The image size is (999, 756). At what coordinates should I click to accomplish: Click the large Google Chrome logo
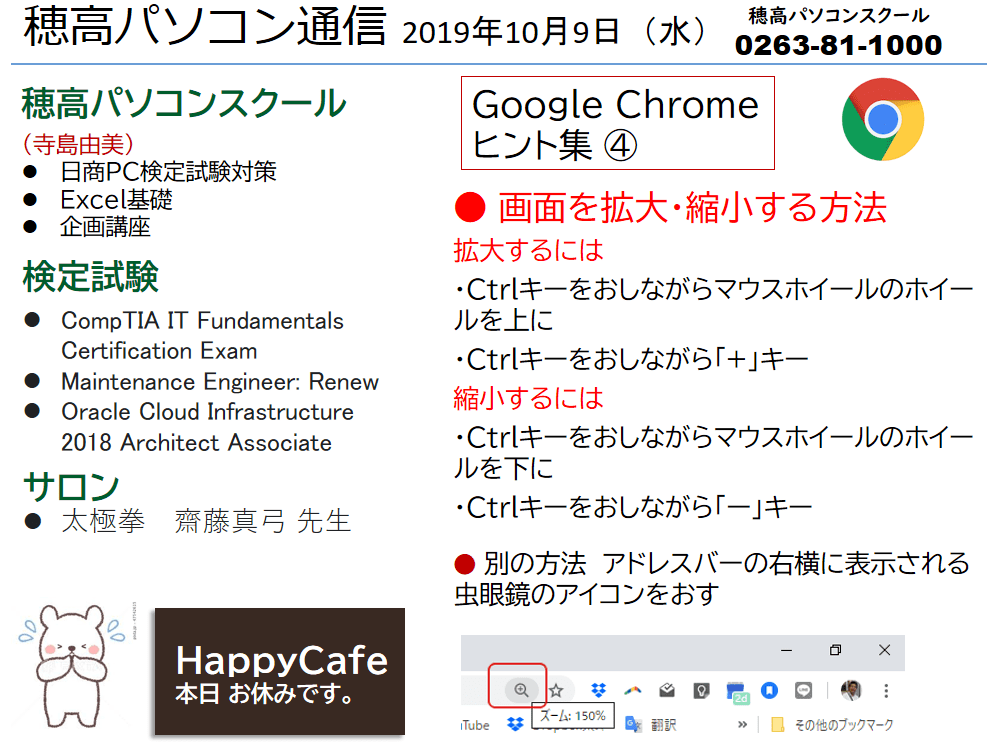[882, 120]
